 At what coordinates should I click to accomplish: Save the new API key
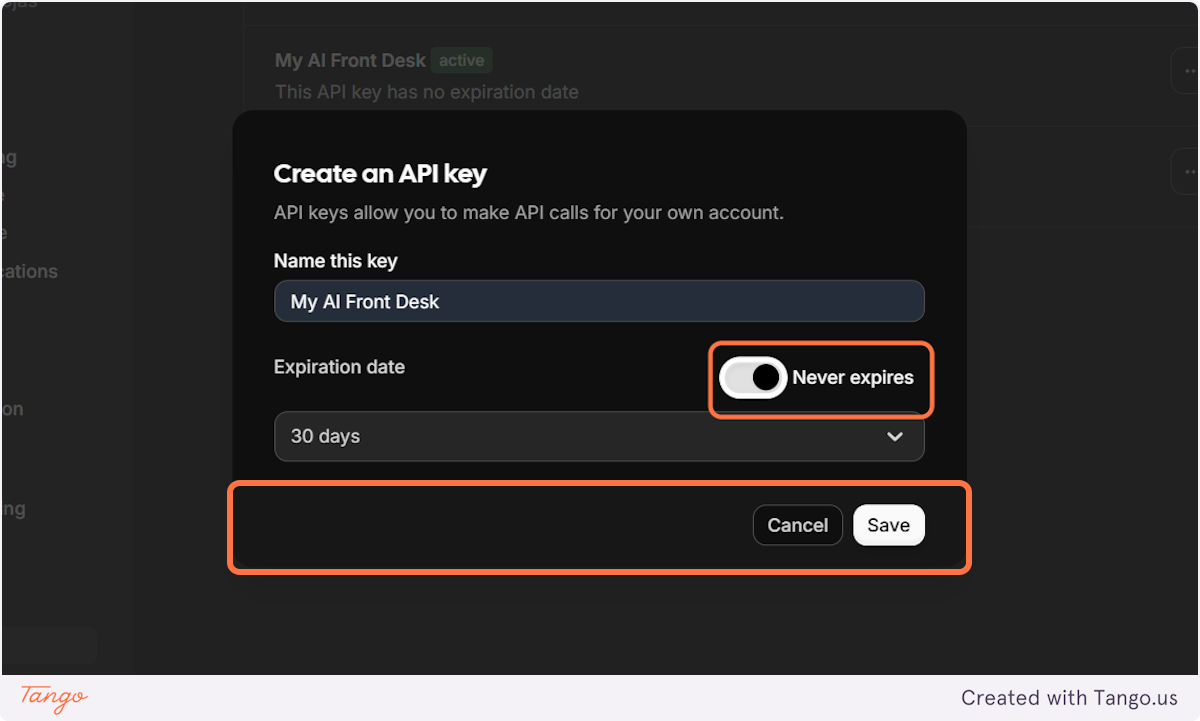pos(888,524)
